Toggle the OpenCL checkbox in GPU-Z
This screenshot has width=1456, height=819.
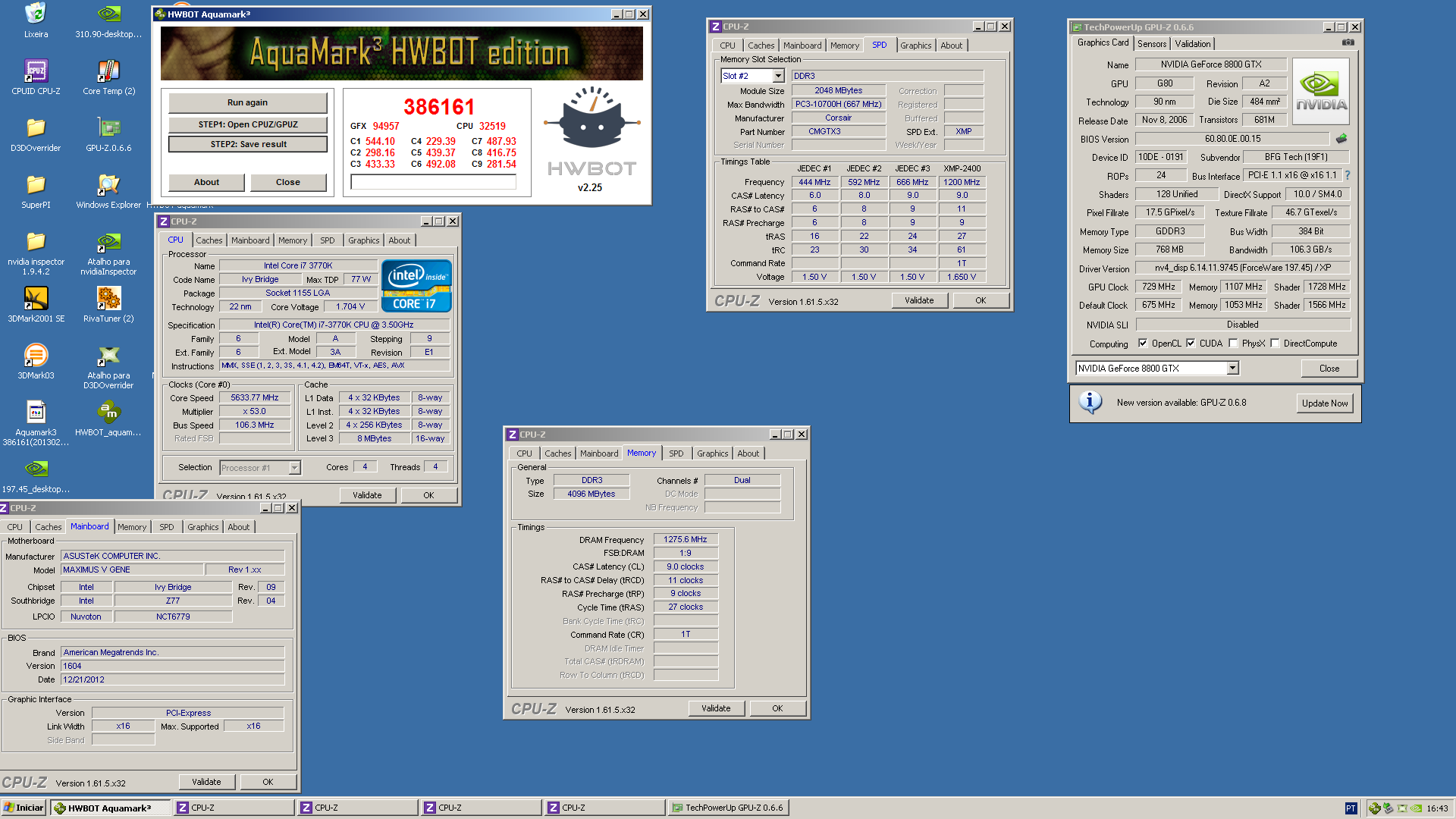(x=1143, y=344)
